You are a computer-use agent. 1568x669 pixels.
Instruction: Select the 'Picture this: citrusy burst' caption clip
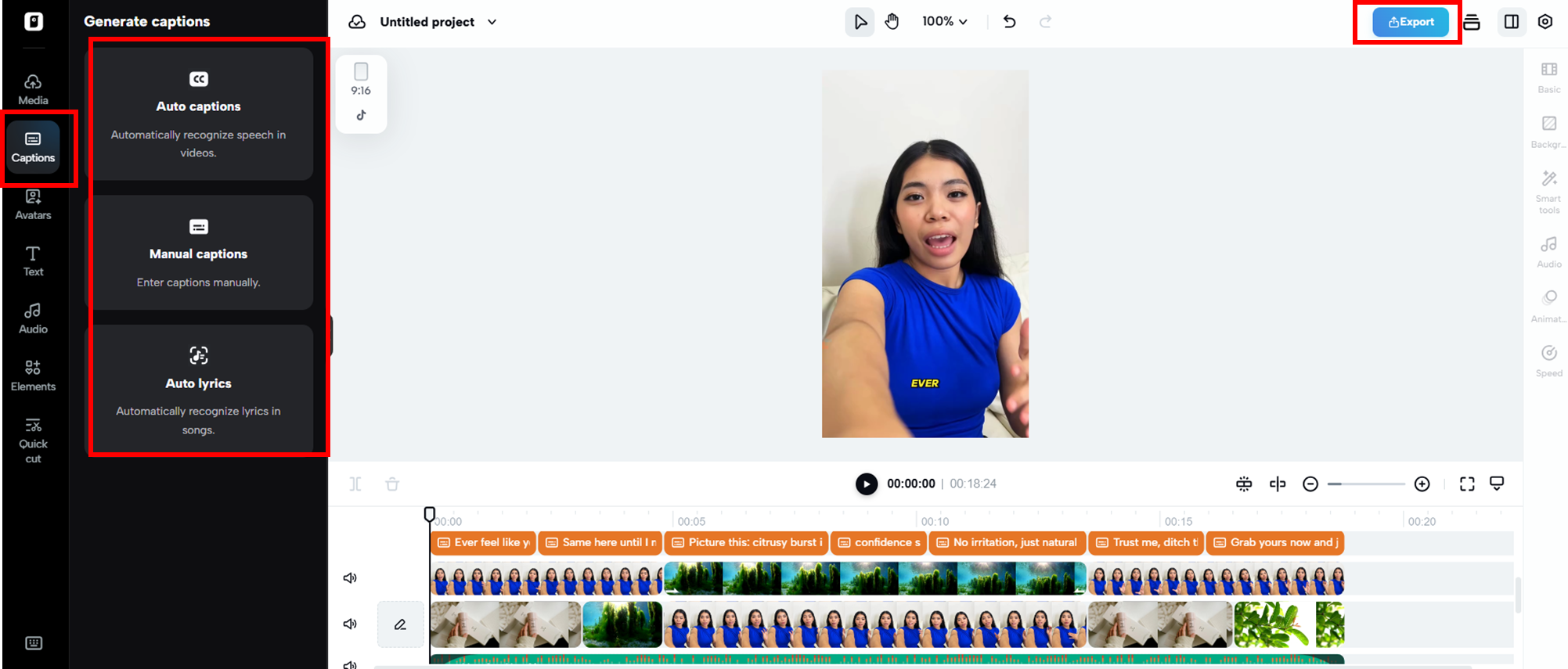[747, 542]
